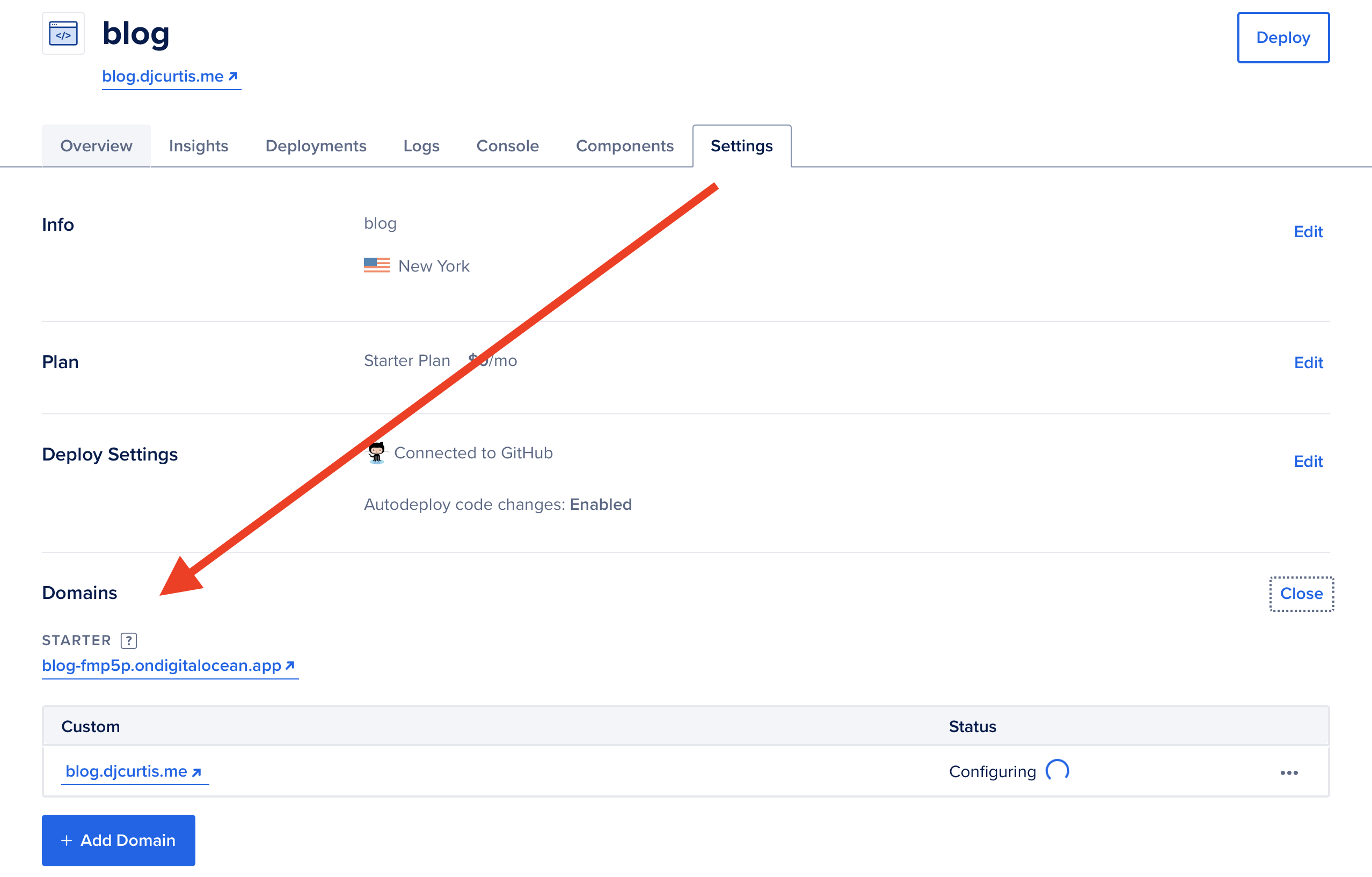1372x877 pixels.
Task: Edit the Deploy Settings section
Action: [x=1308, y=462]
